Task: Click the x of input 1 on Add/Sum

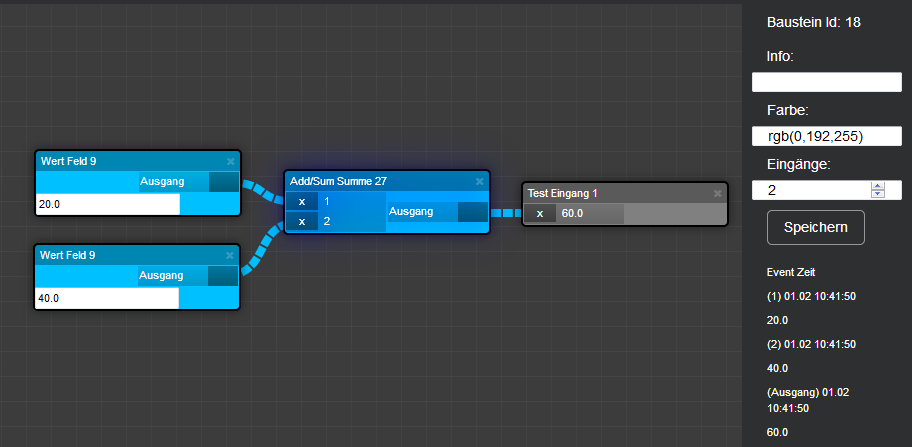Action: tap(302, 202)
